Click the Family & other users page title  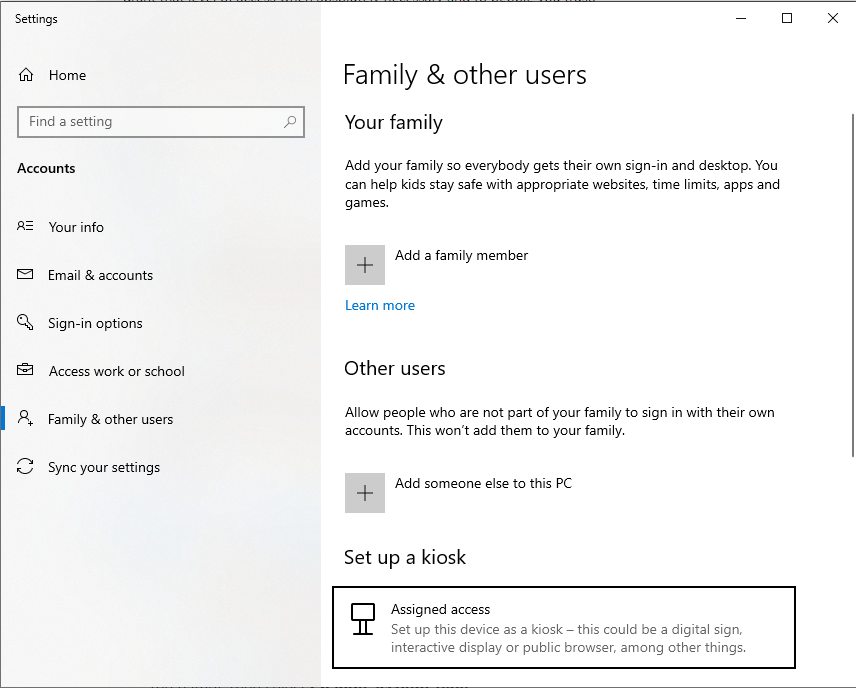click(465, 75)
